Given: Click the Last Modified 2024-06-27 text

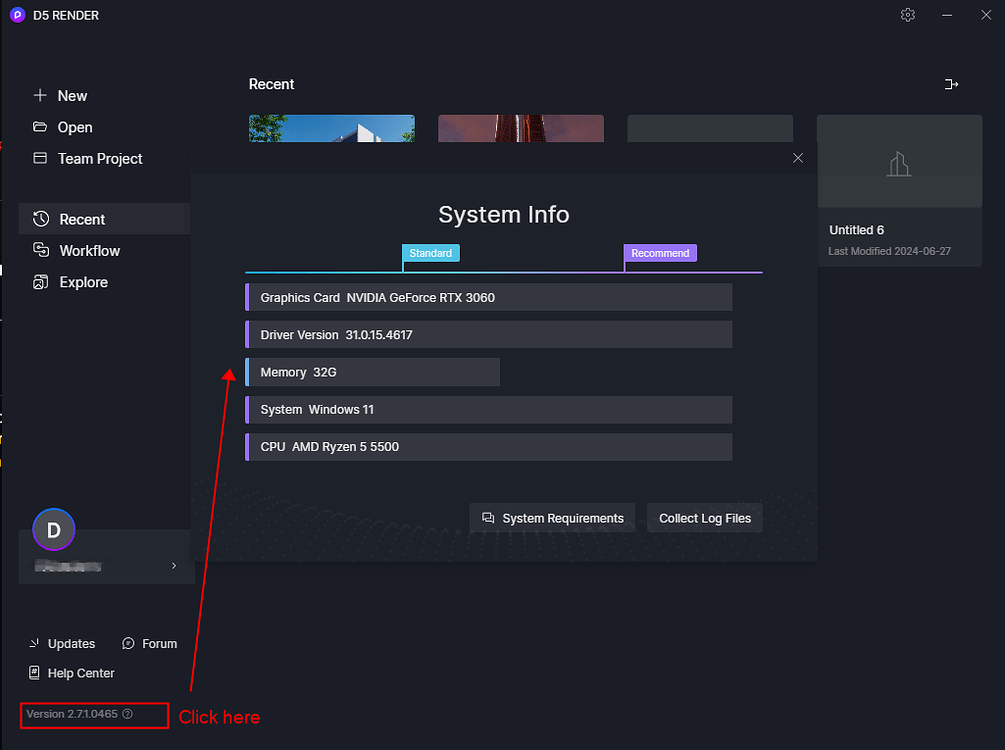Looking at the screenshot, I should [890, 251].
